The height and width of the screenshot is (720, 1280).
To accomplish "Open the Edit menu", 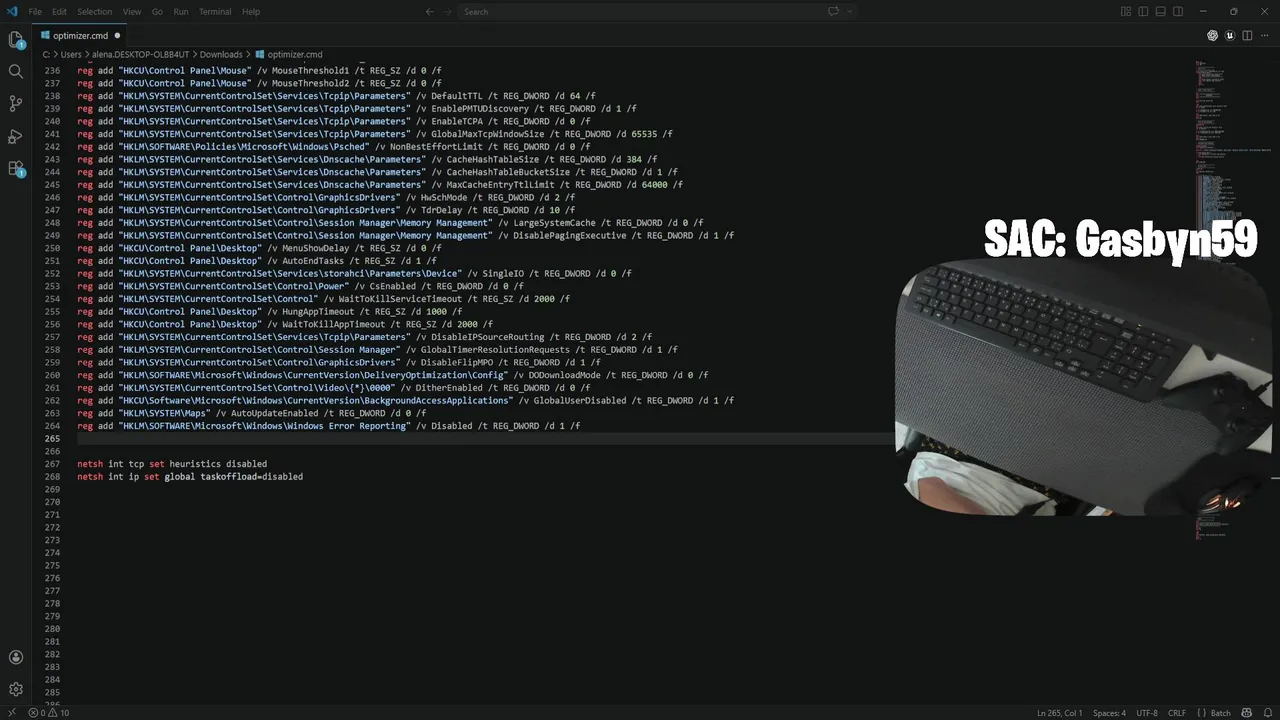I will [x=59, y=11].
